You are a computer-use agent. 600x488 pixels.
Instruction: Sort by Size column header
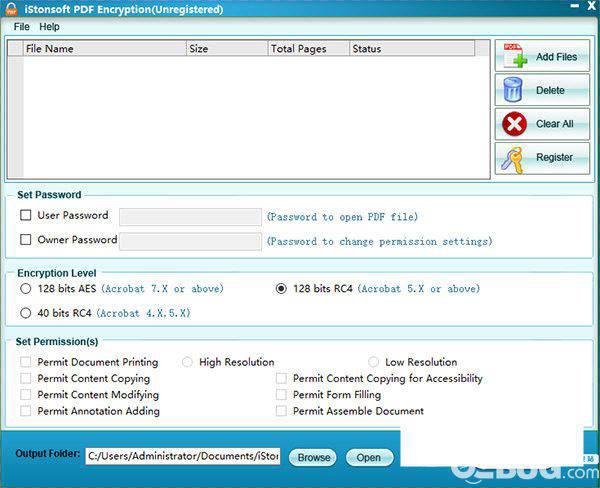pos(227,49)
